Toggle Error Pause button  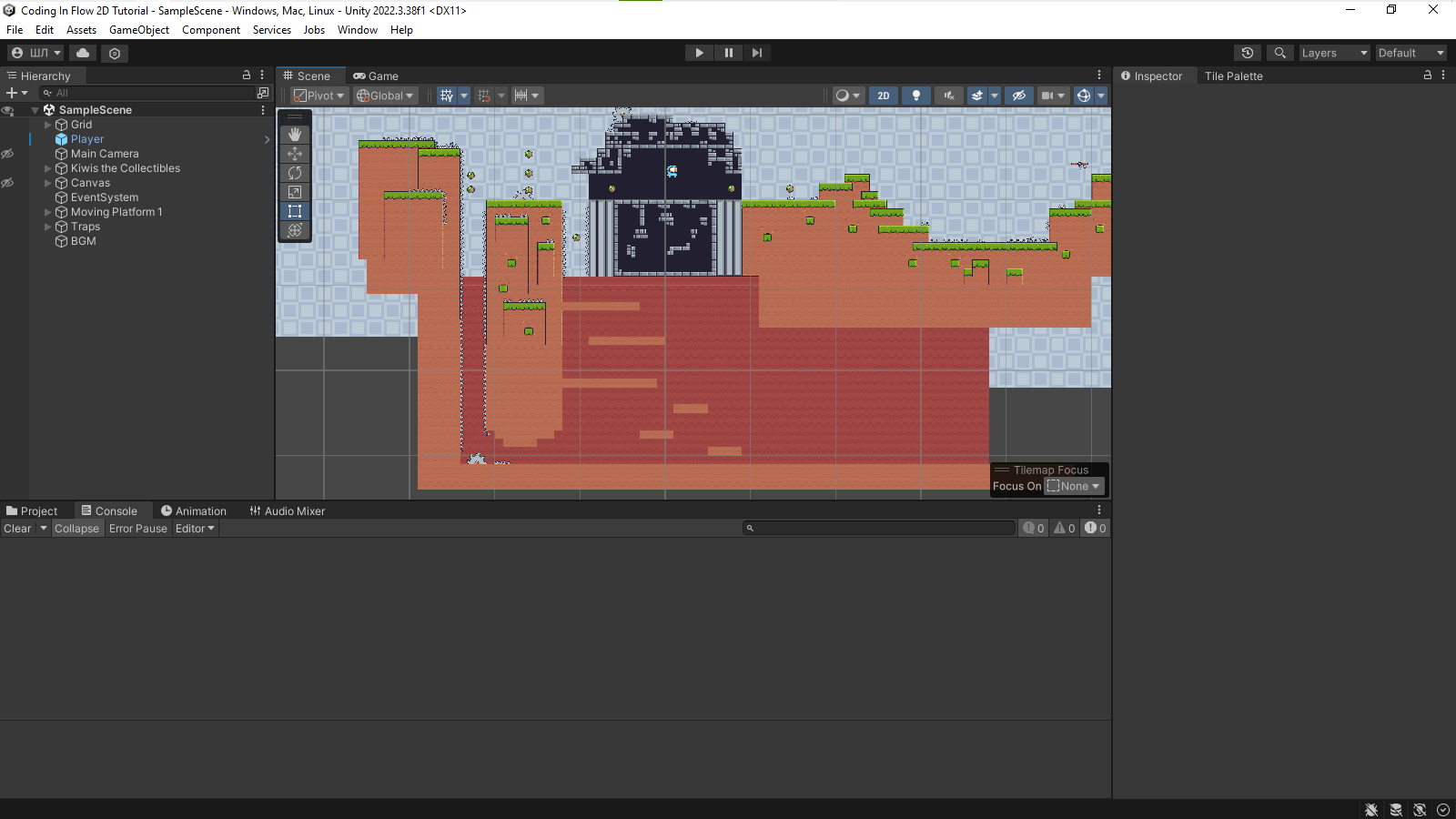pos(138,529)
